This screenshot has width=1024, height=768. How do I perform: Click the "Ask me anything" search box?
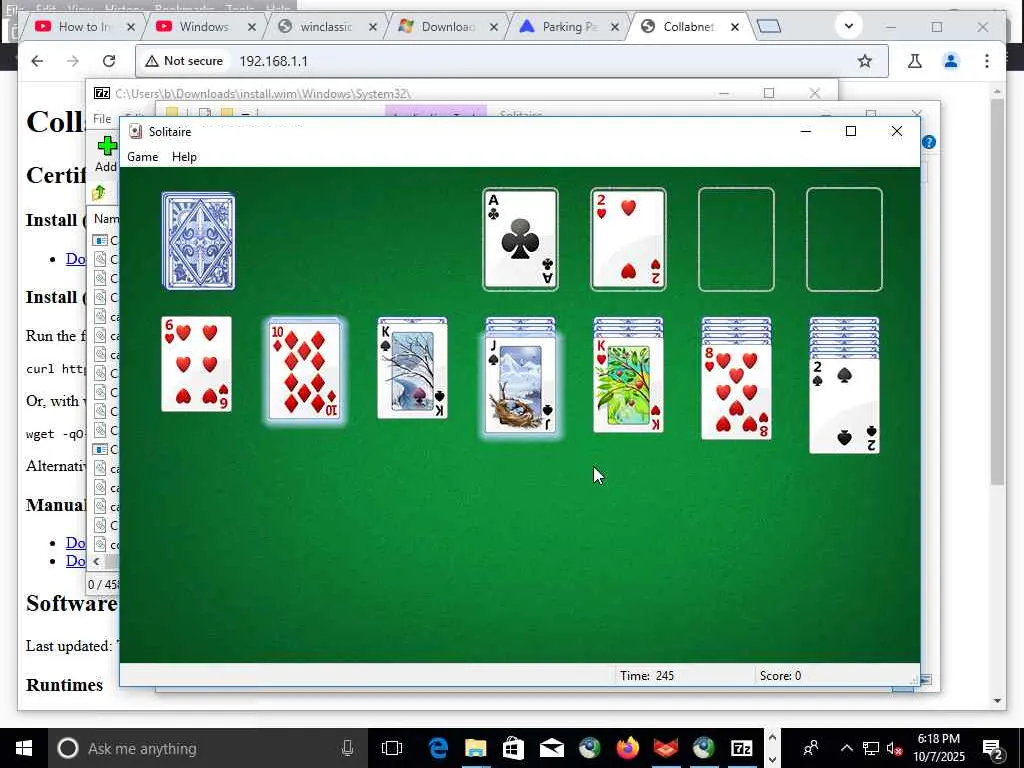208,748
